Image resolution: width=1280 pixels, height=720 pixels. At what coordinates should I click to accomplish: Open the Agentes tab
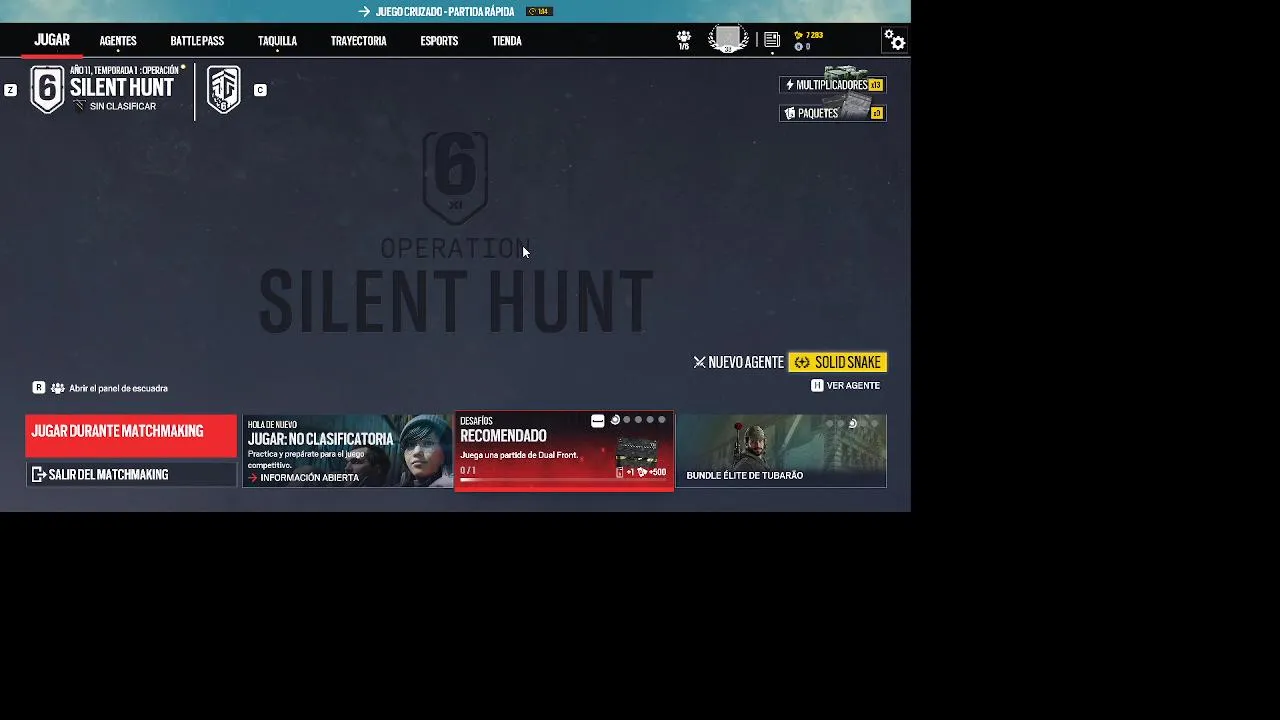(118, 41)
